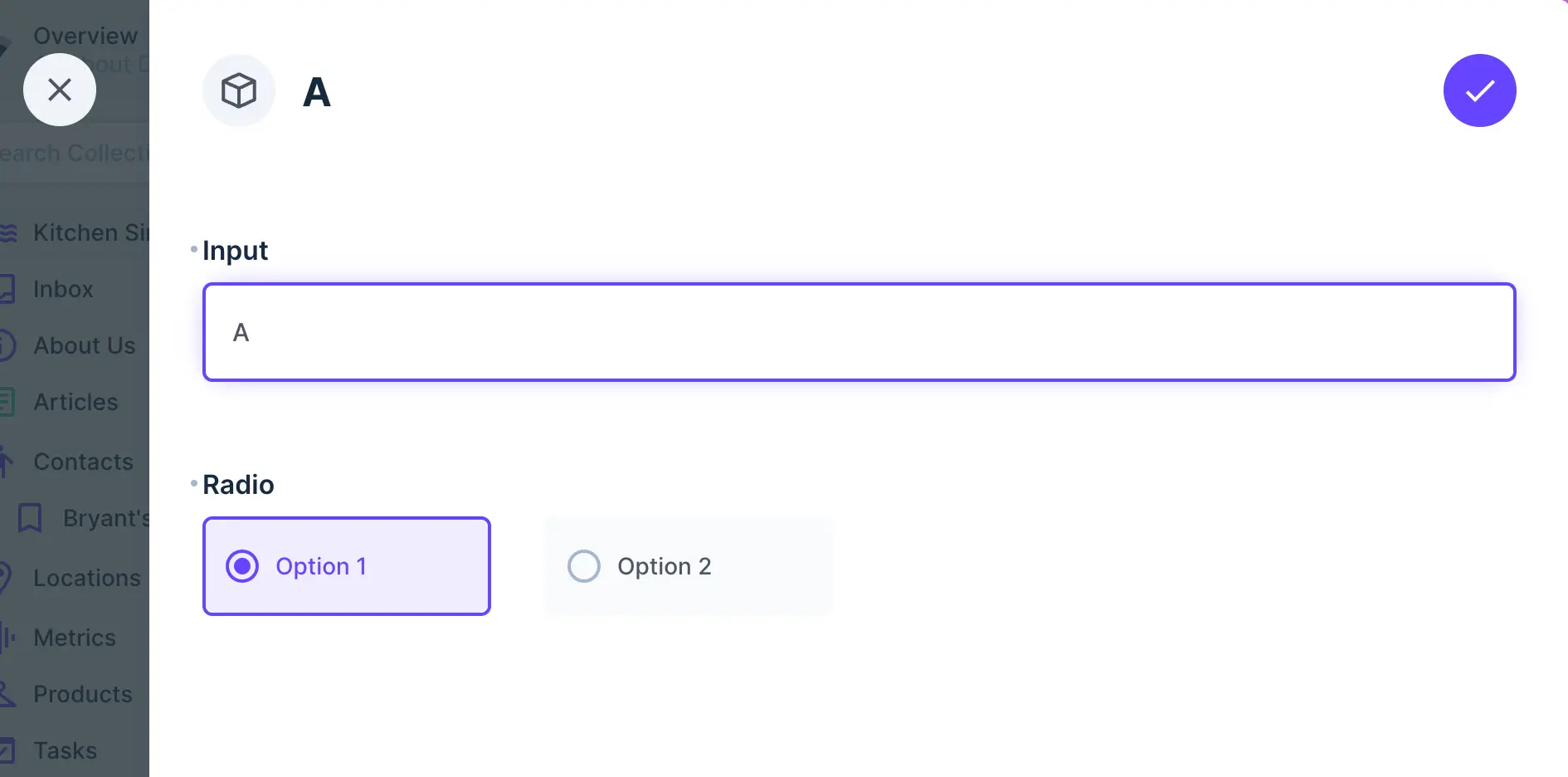Dismiss the panel with the X button
This screenshot has width=1568, height=777.
click(59, 90)
